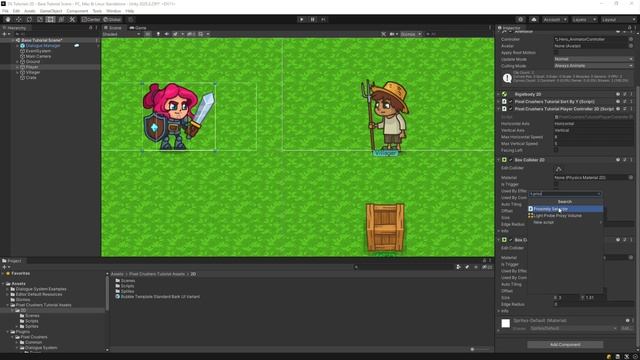Open the Assets menu
The width and height of the screenshot is (640, 360).
[x=30, y=11]
